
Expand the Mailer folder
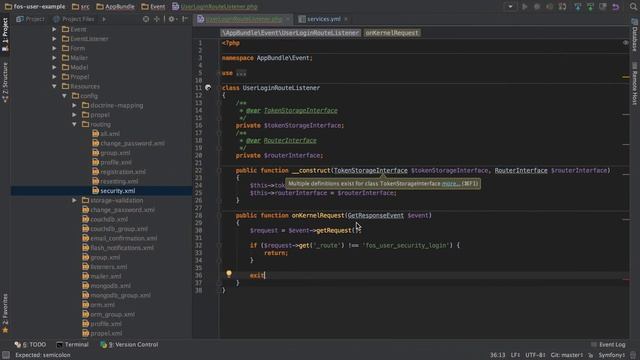54,58
